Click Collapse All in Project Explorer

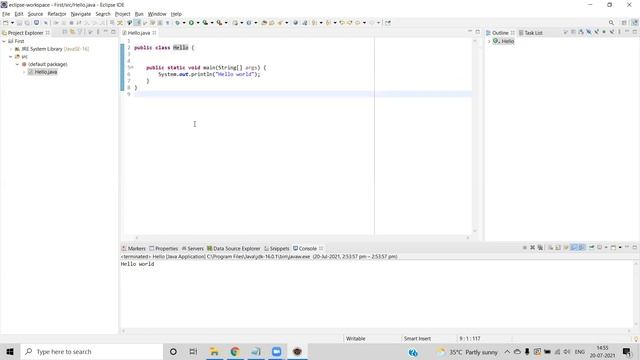pos(64,32)
